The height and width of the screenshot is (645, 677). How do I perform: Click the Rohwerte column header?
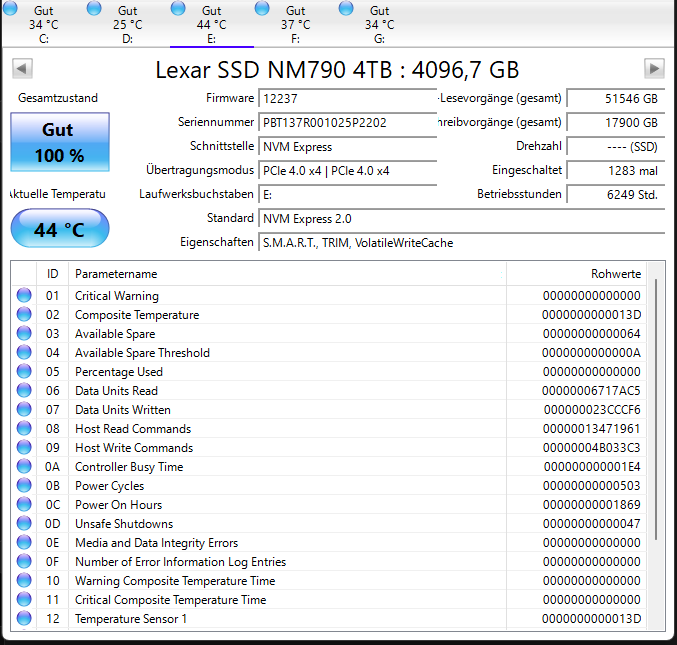576,274
